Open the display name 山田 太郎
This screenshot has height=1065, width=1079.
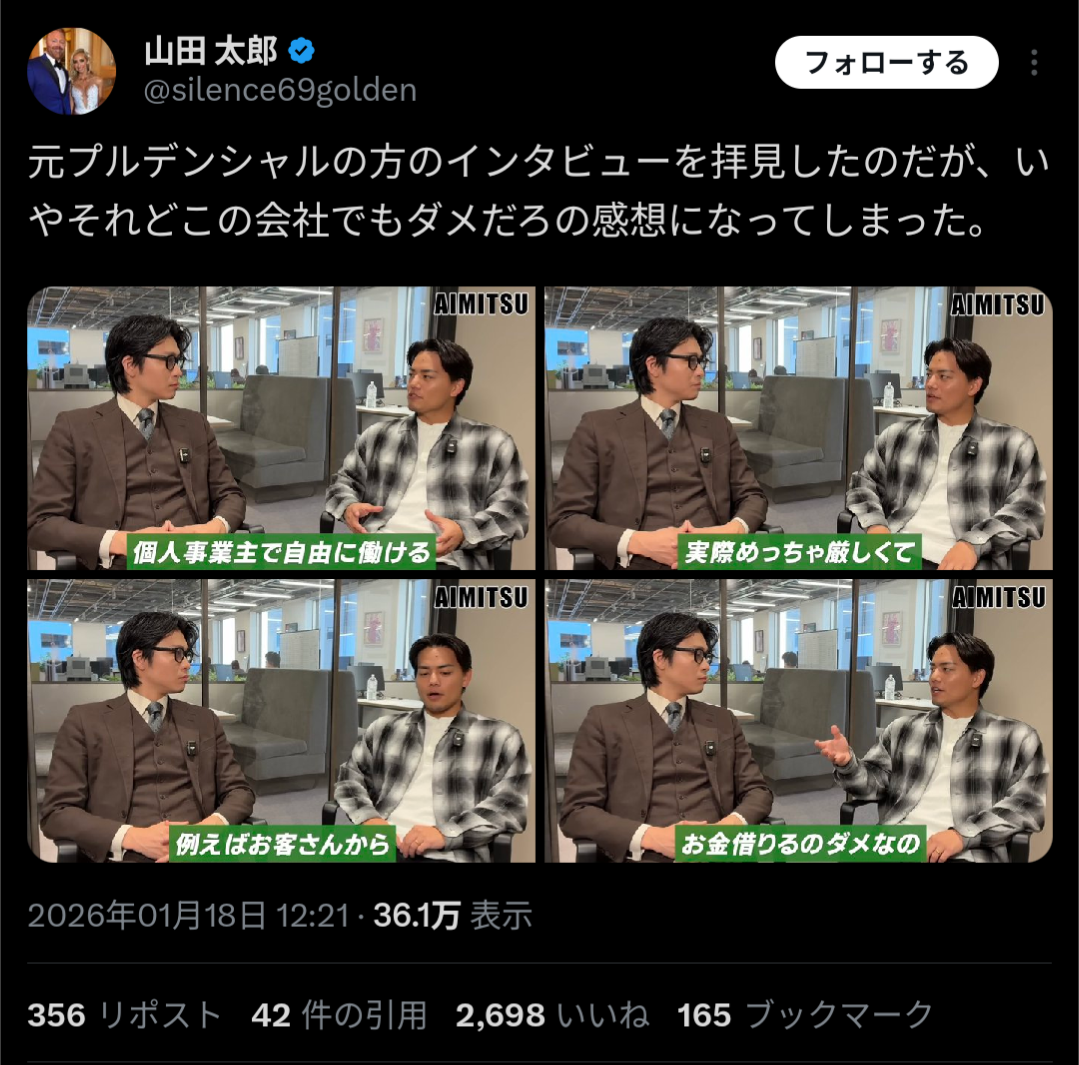pyautogui.click(x=211, y=52)
